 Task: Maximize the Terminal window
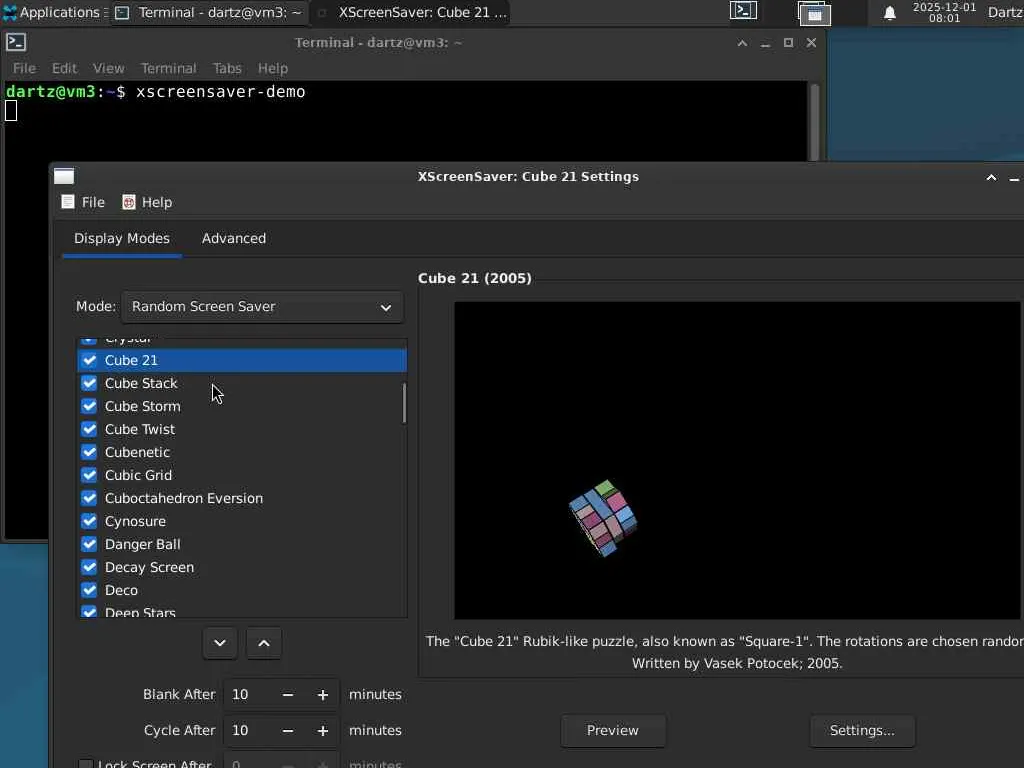click(788, 42)
